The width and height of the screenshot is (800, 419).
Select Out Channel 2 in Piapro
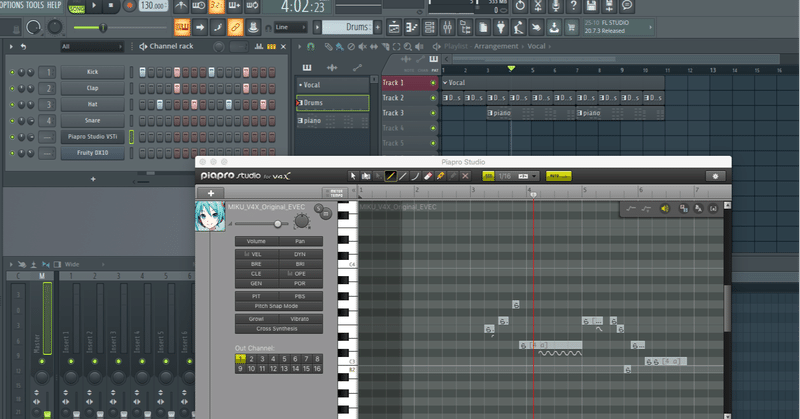coord(252,359)
